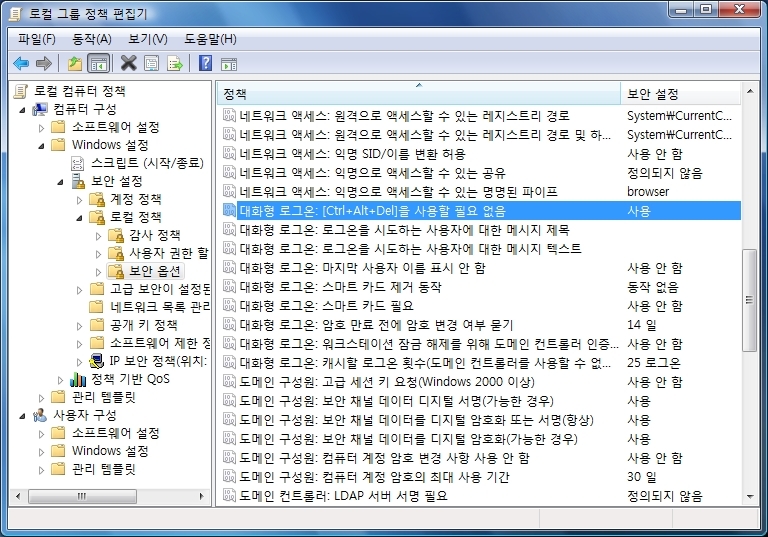The height and width of the screenshot is (537, 768).
Task: Select 소프트웨어 제한 정책 tree item
Action: coord(160,343)
